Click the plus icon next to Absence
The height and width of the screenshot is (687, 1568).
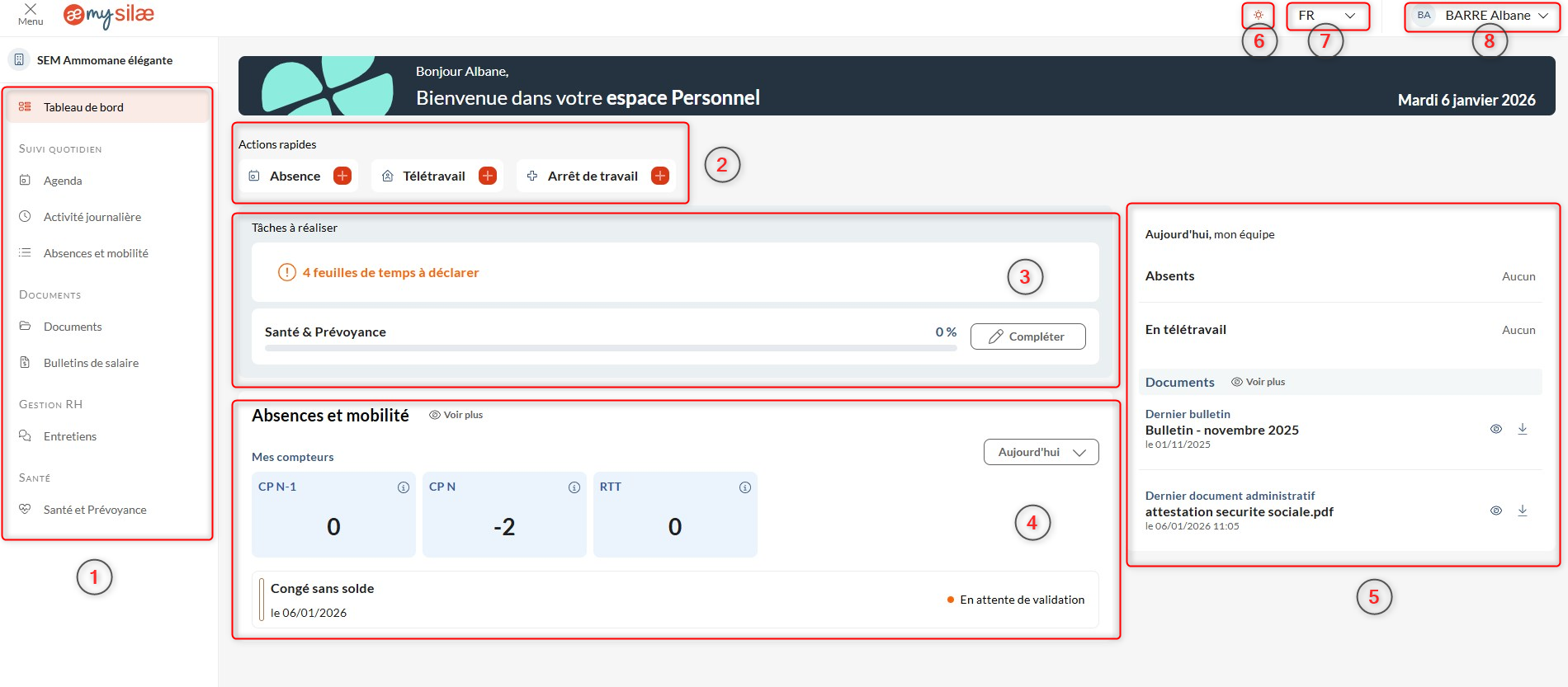pos(342,176)
